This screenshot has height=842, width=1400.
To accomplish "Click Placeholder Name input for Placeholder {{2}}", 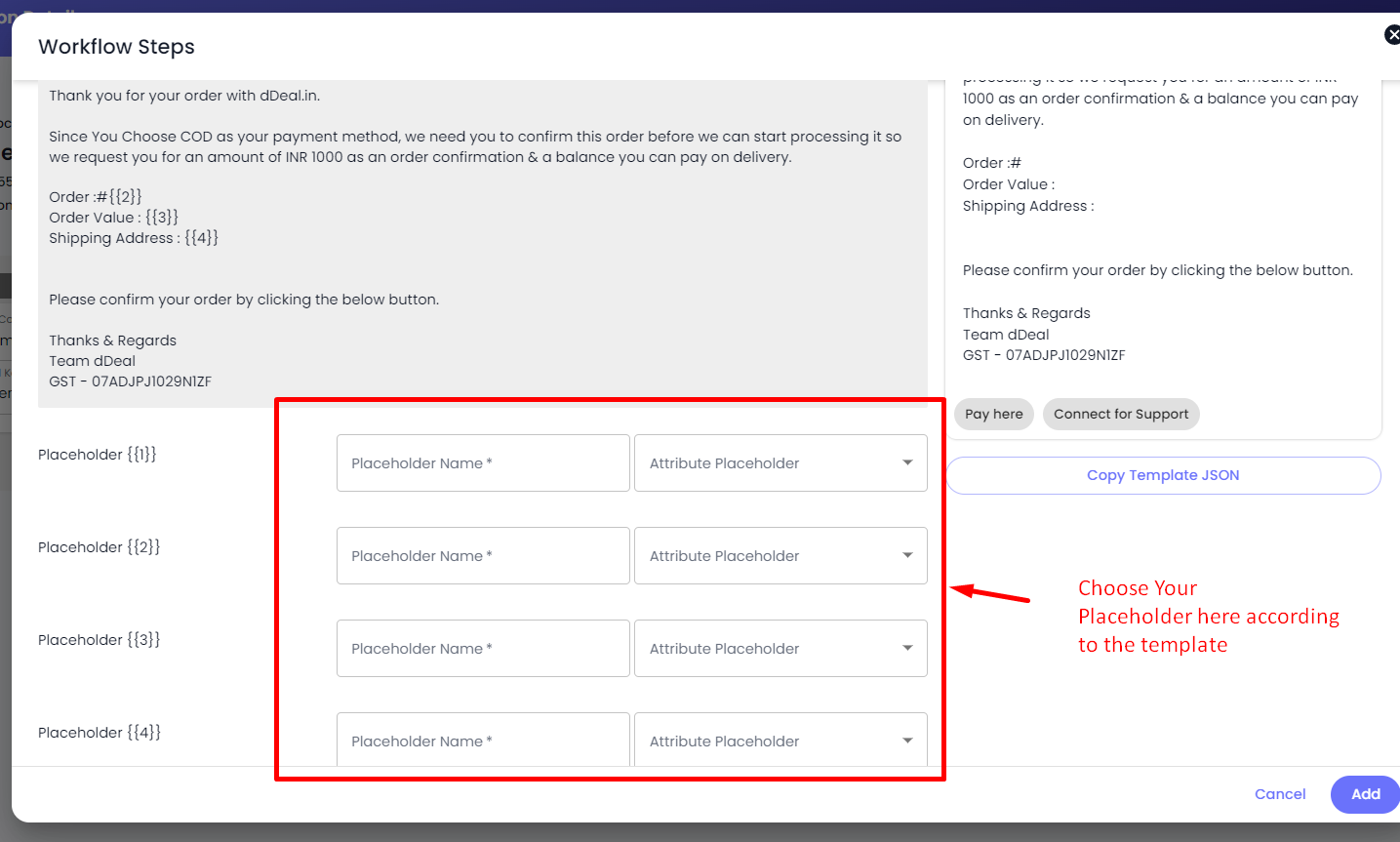I will tap(483, 556).
